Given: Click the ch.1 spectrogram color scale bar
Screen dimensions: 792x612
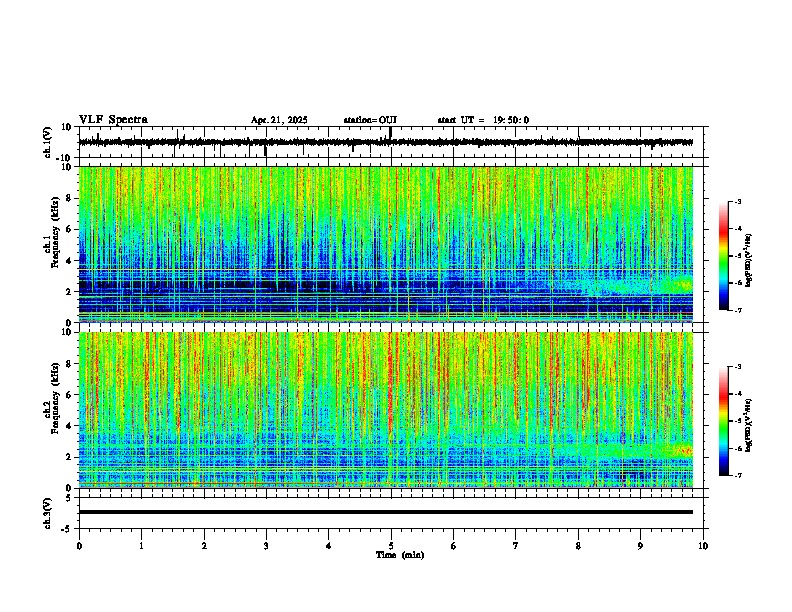Looking at the screenshot, I should point(724,256).
